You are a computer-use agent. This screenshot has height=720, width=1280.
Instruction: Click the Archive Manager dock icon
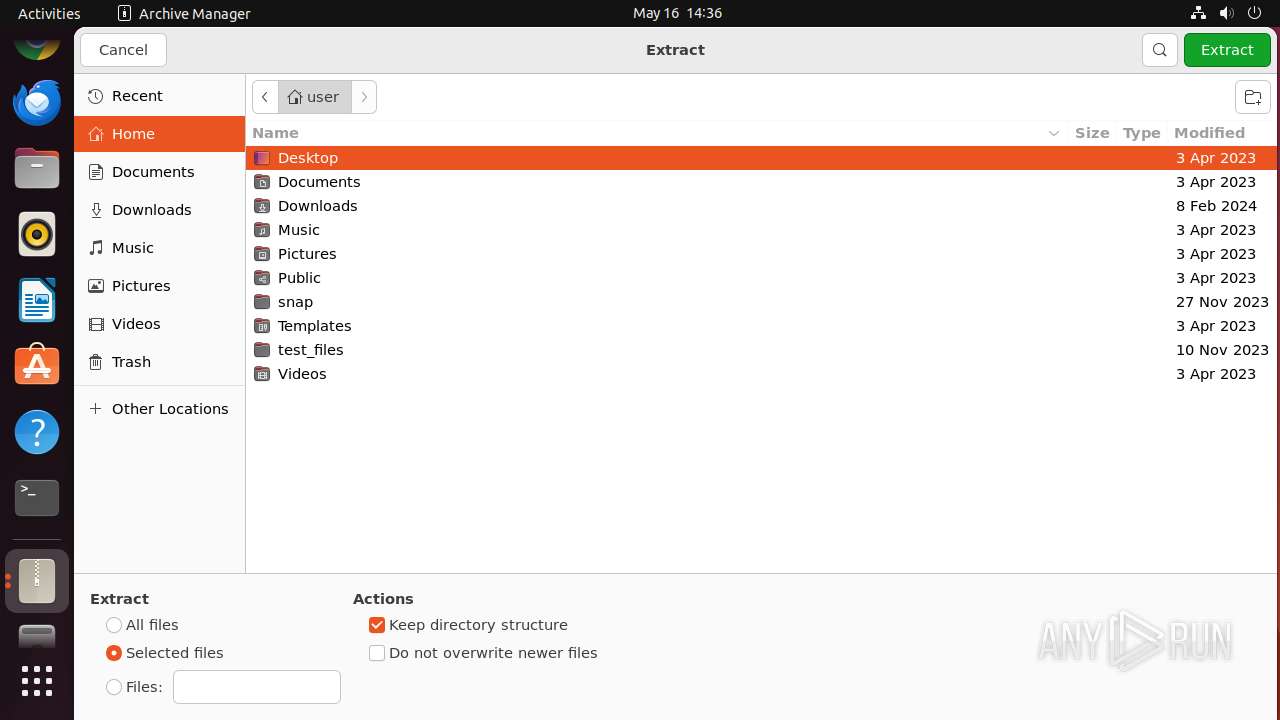[x=37, y=581]
